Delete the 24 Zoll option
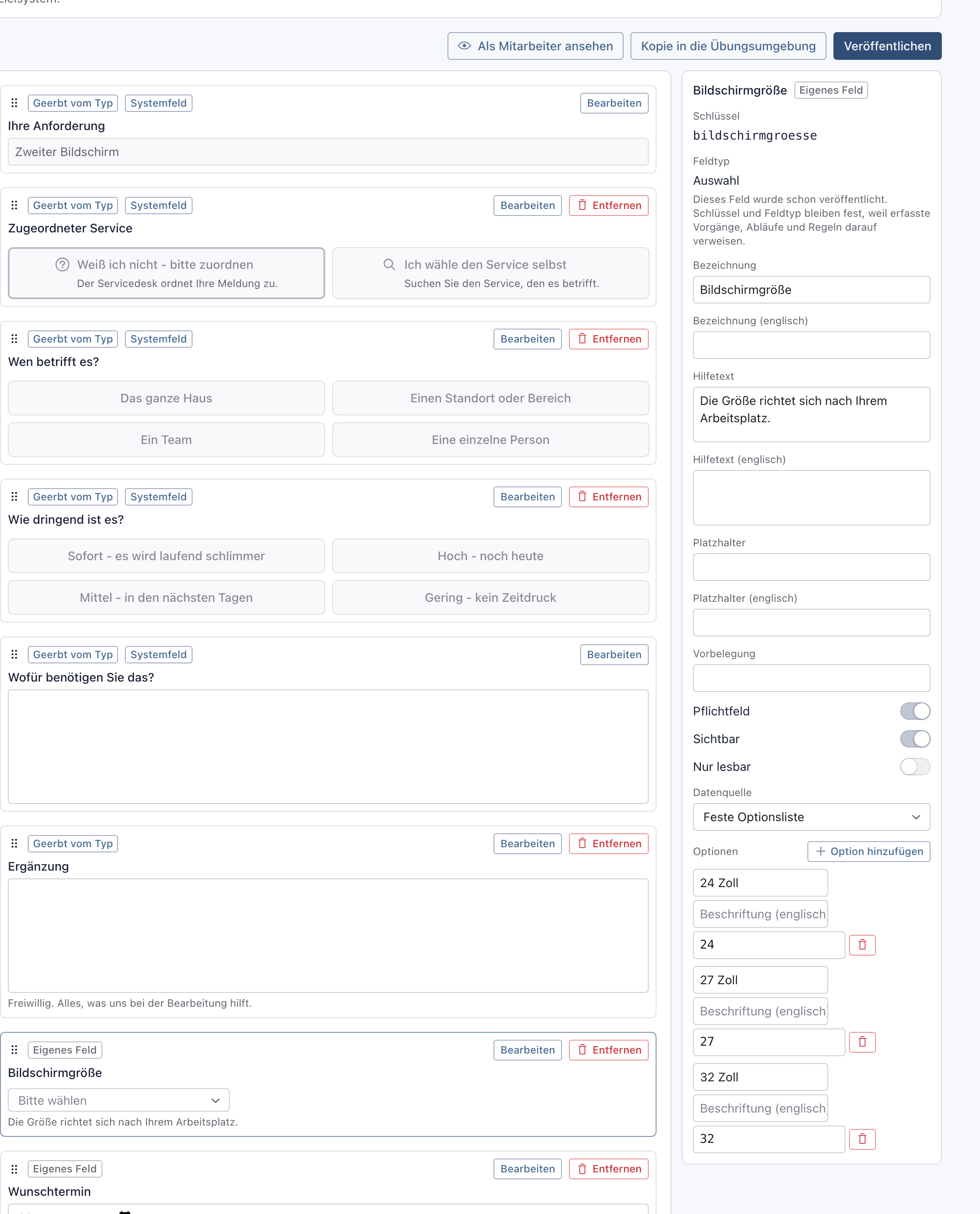The height and width of the screenshot is (1214, 980). [x=862, y=945]
